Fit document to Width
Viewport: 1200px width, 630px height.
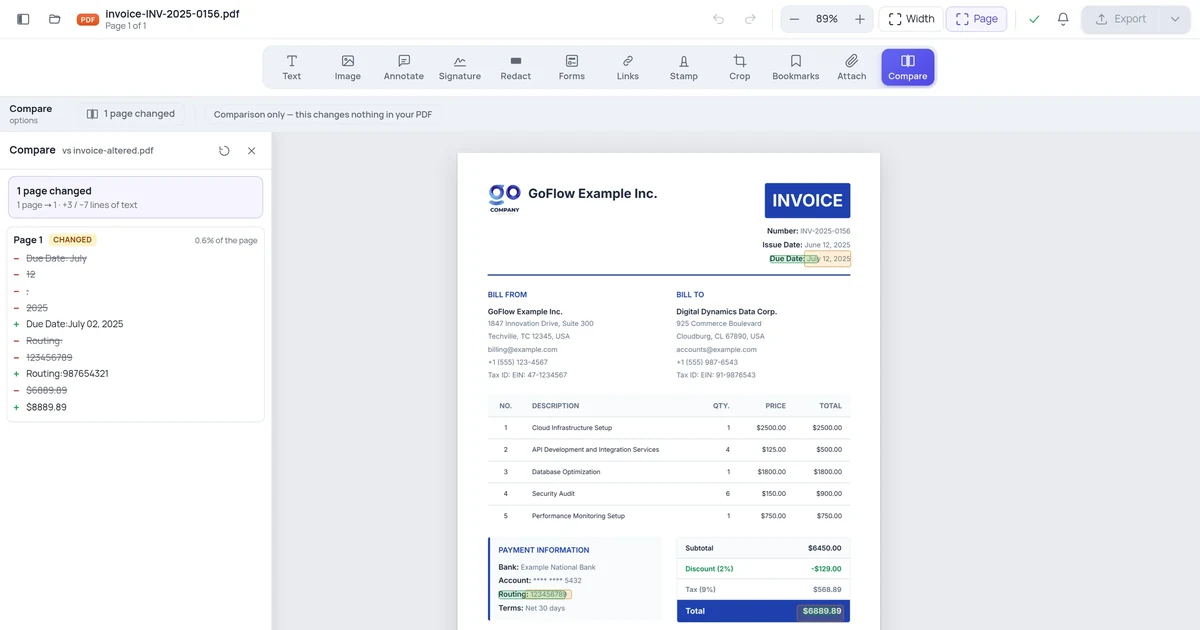910,19
